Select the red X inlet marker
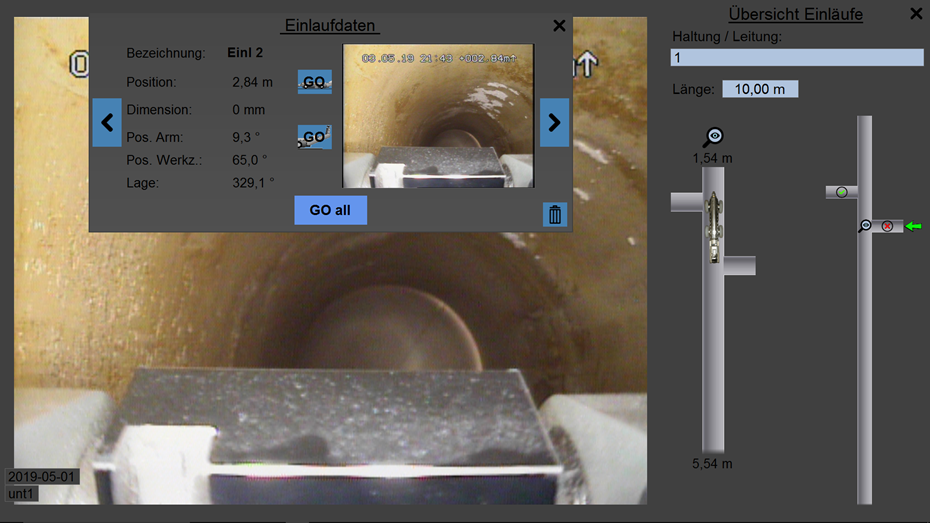Image resolution: width=930 pixels, height=523 pixels. click(x=887, y=227)
